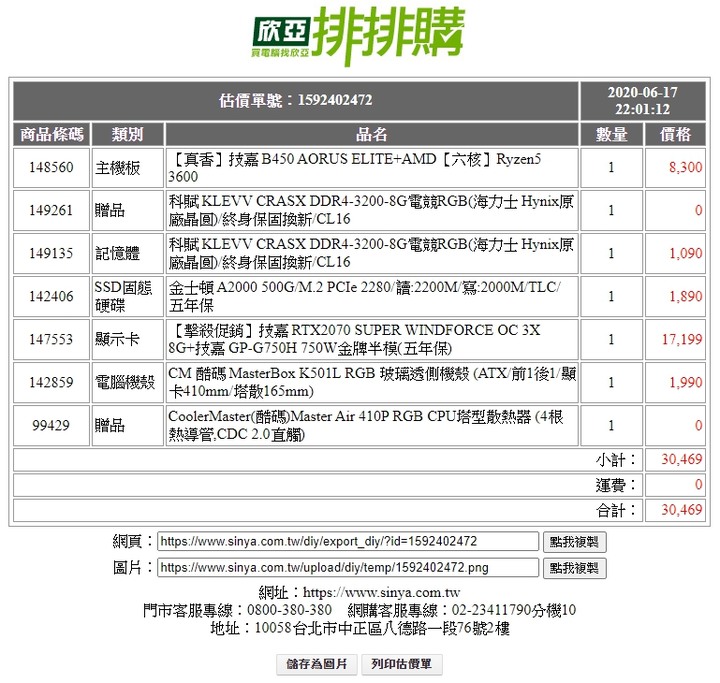Click the online hotline 02-23411790分機10
720x683 pixels.
pyautogui.click(x=514, y=610)
